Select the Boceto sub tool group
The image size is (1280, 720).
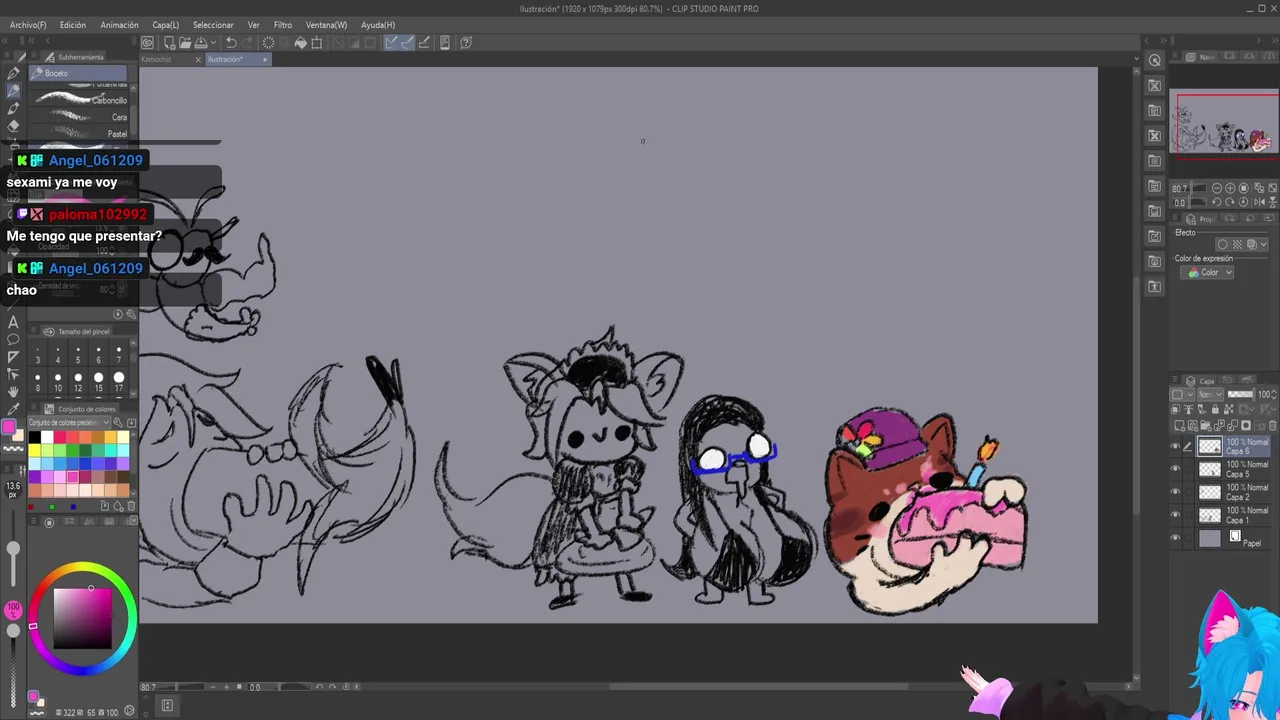tap(78, 73)
